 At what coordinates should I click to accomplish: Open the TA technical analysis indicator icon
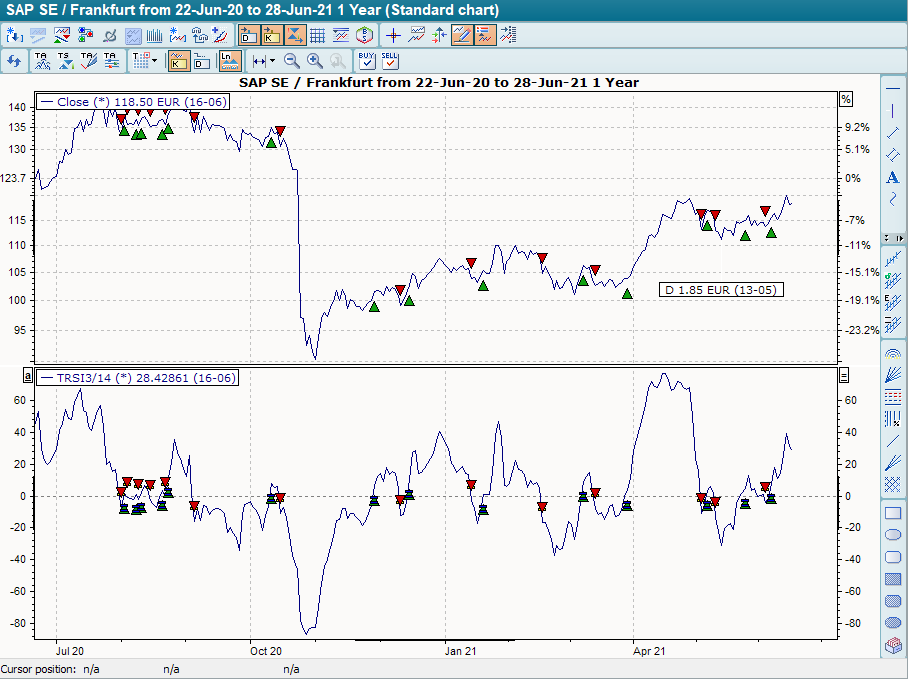[40, 60]
